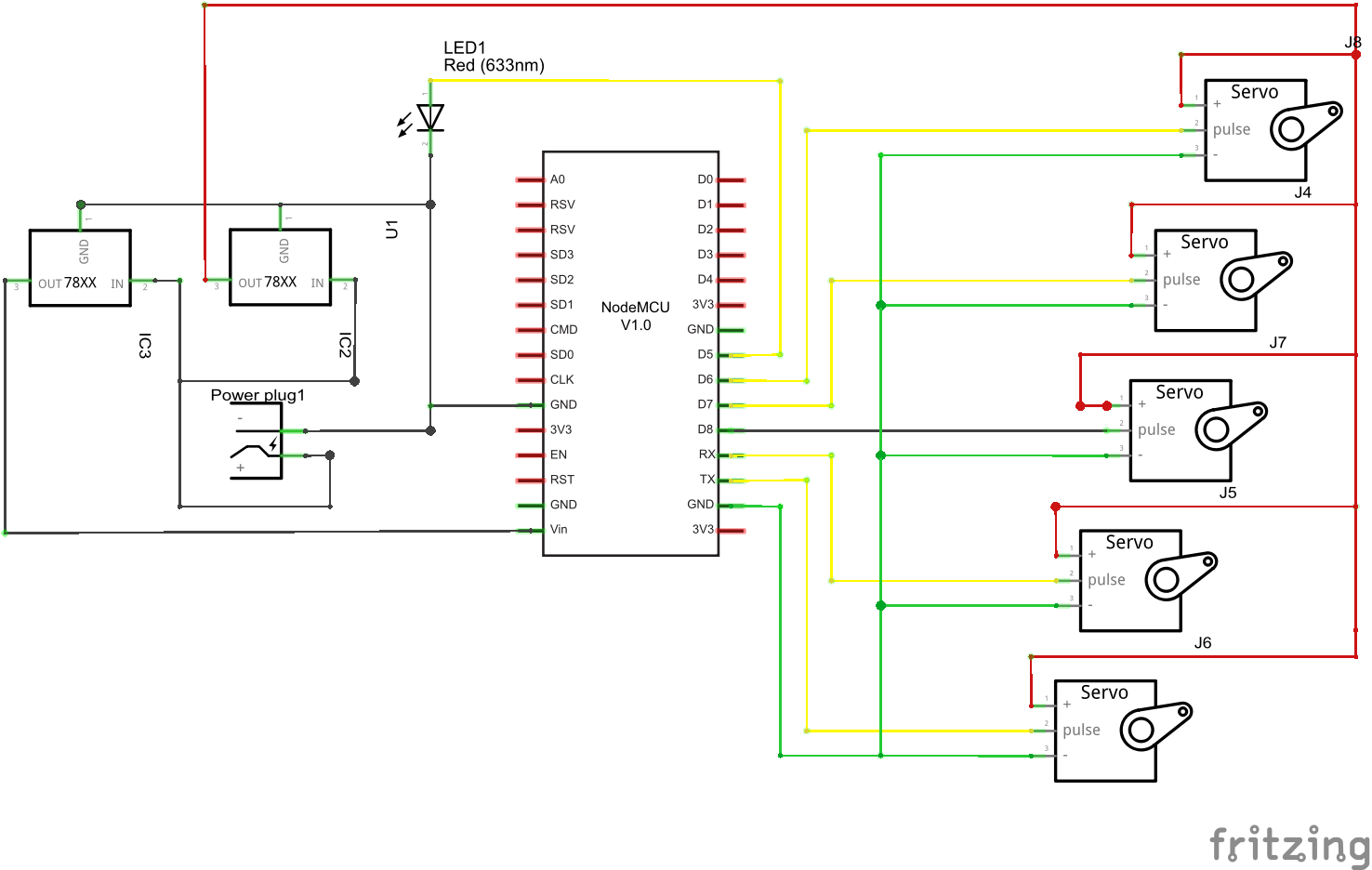Select the IC2 reference label

[x=345, y=346]
